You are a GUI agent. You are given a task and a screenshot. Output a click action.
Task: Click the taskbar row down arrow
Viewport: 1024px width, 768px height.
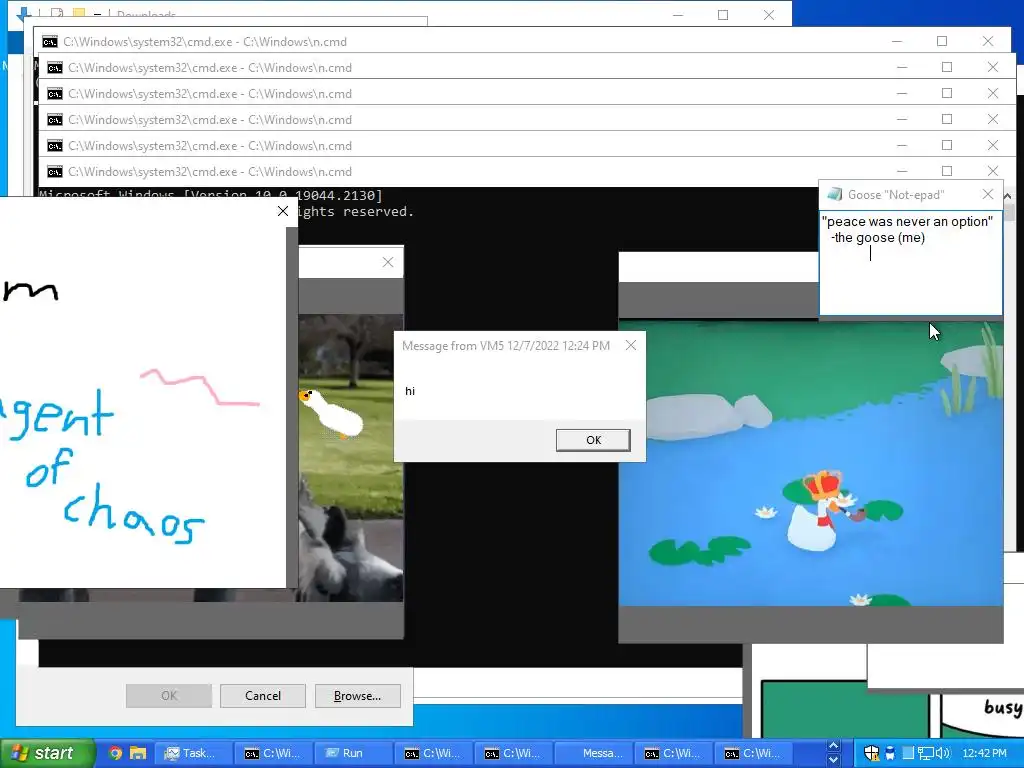pyautogui.click(x=833, y=760)
